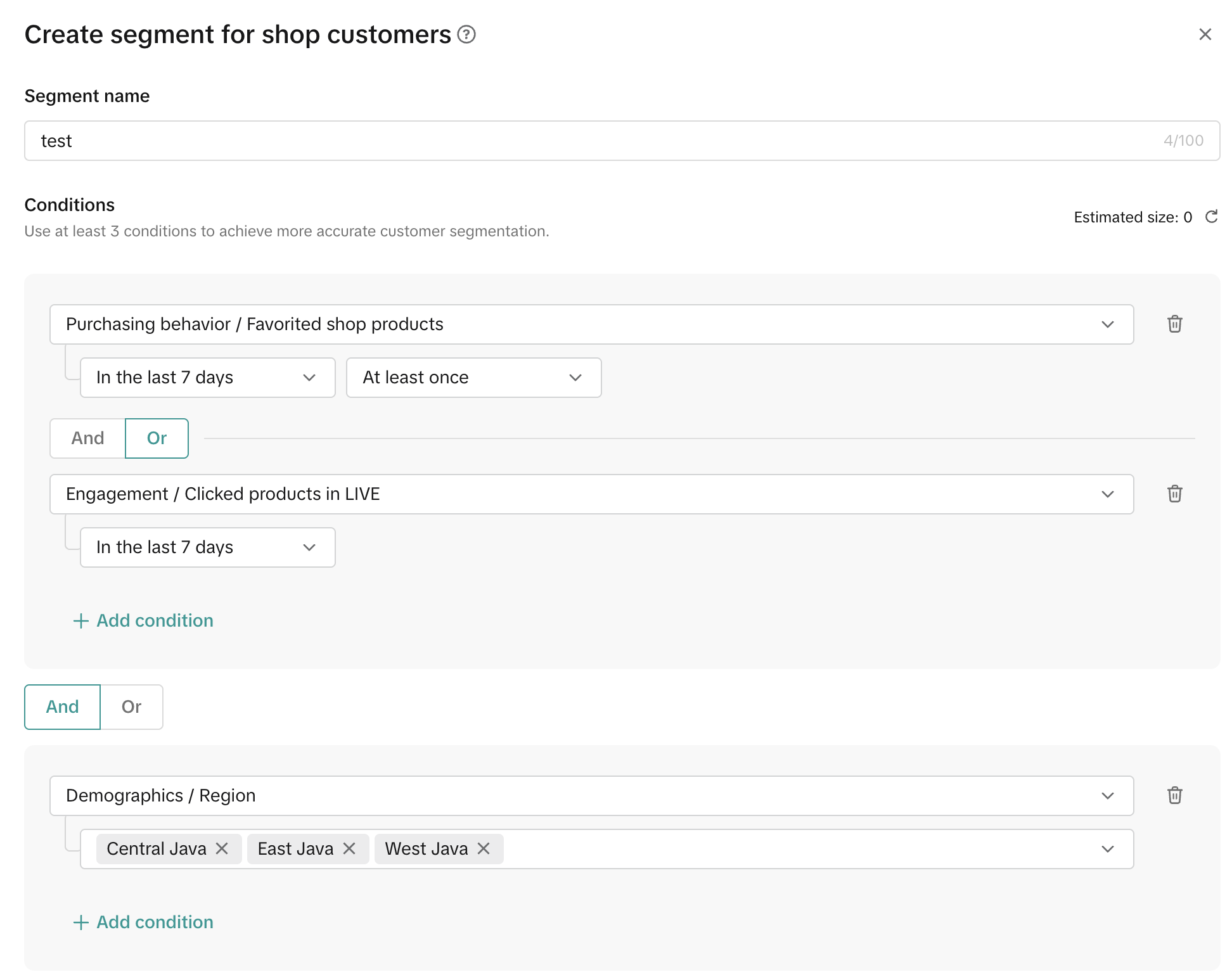Delete the Favorited shop products condition
Viewport: 1232px width, 977px height.
tap(1174, 324)
